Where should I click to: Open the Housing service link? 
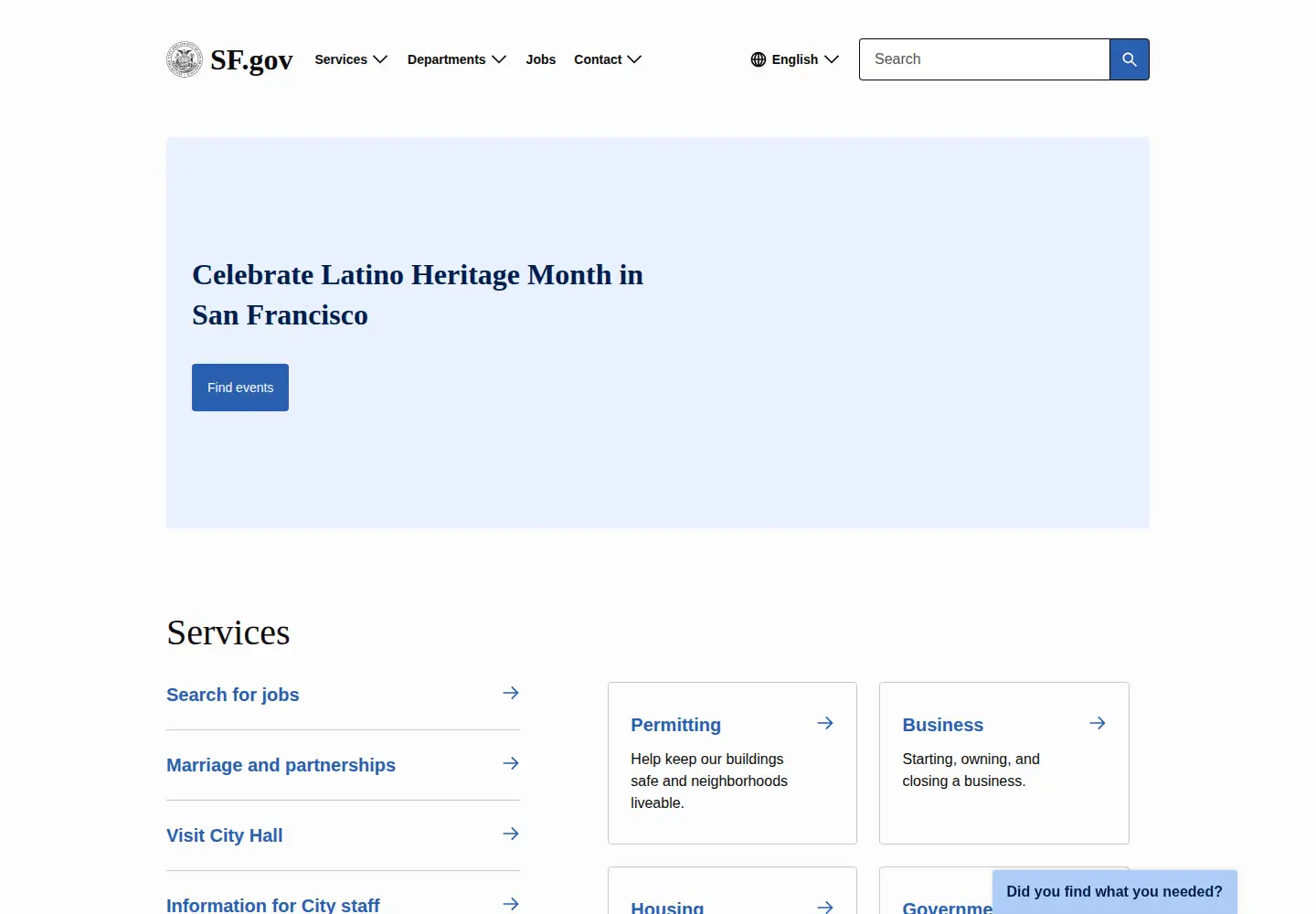667,907
